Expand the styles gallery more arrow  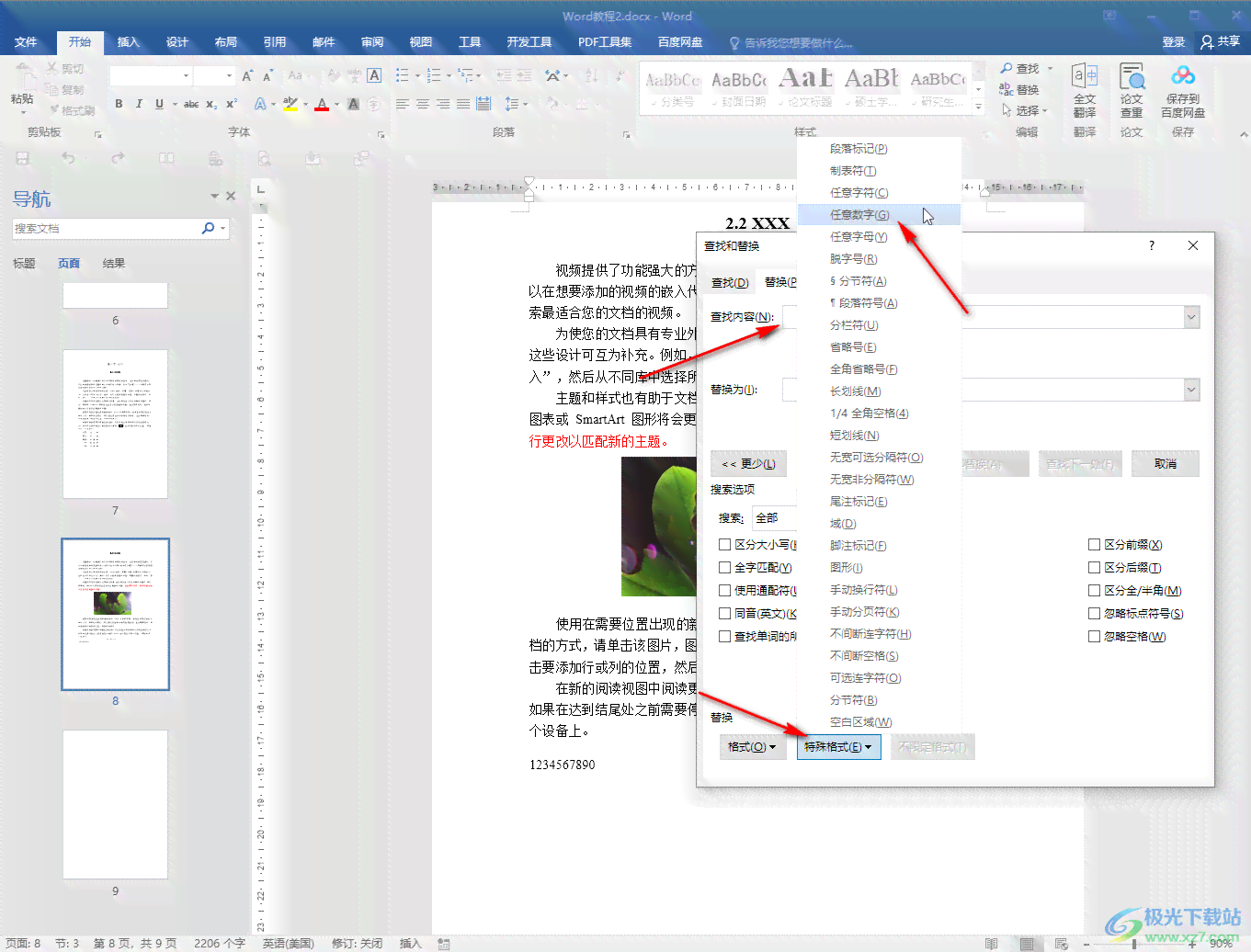pyautogui.click(x=978, y=108)
